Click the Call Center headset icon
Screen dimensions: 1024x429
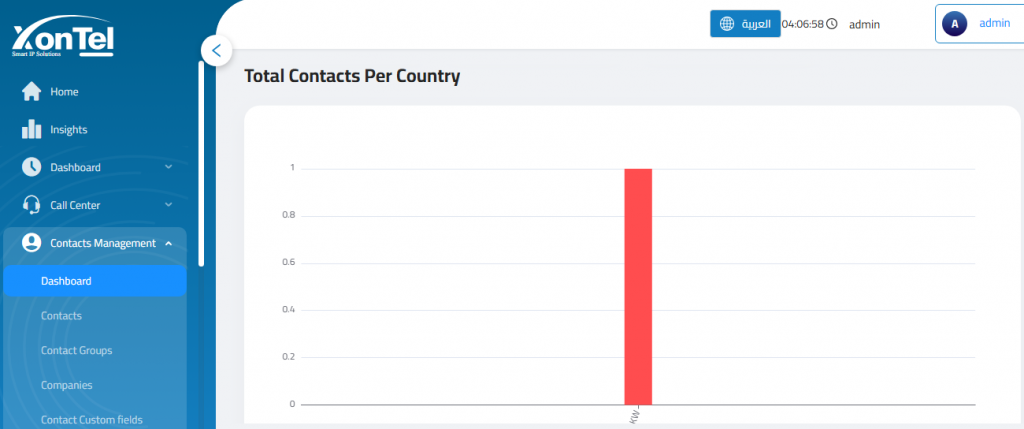[31, 205]
